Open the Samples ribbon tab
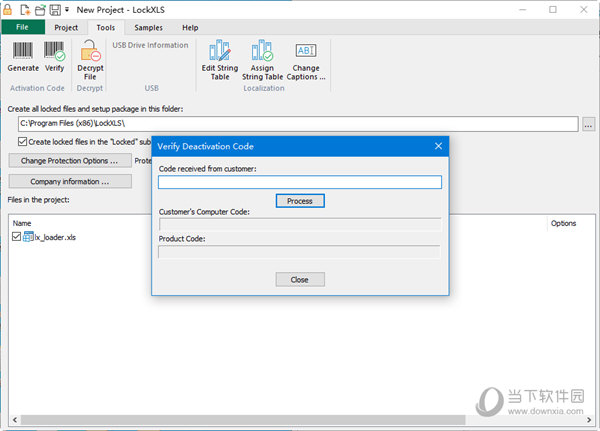The width and height of the screenshot is (600, 431). pyautogui.click(x=148, y=28)
